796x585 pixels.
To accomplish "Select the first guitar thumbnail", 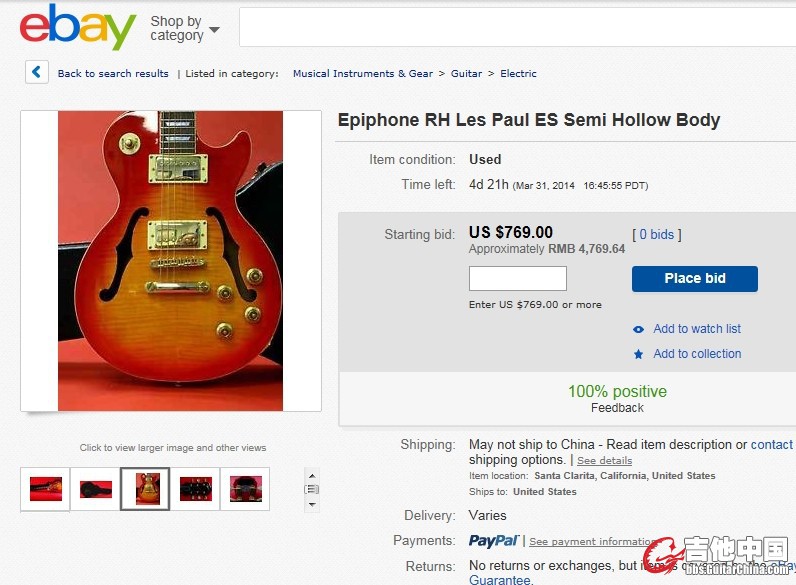I will pyautogui.click(x=45, y=489).
